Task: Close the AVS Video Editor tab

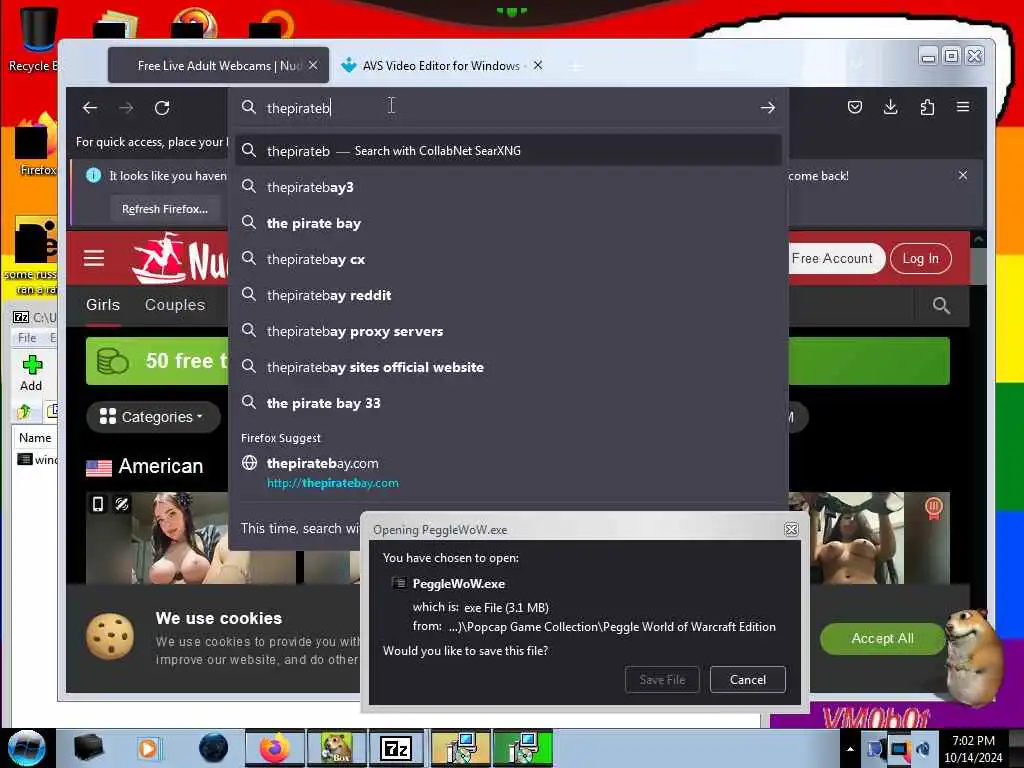Action: click(x=537, y=65)
